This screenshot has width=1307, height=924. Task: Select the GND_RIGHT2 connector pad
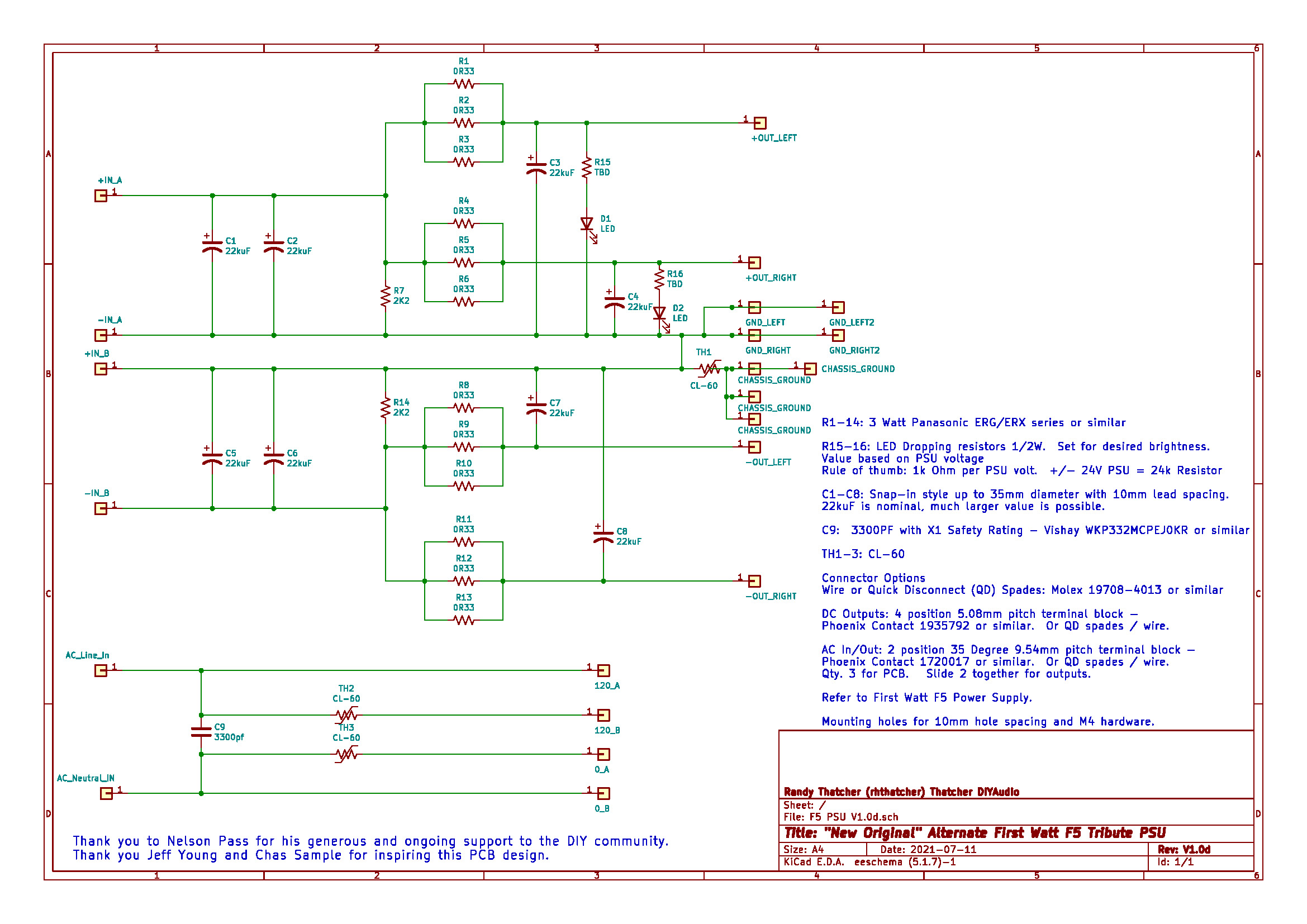(838, 335)
